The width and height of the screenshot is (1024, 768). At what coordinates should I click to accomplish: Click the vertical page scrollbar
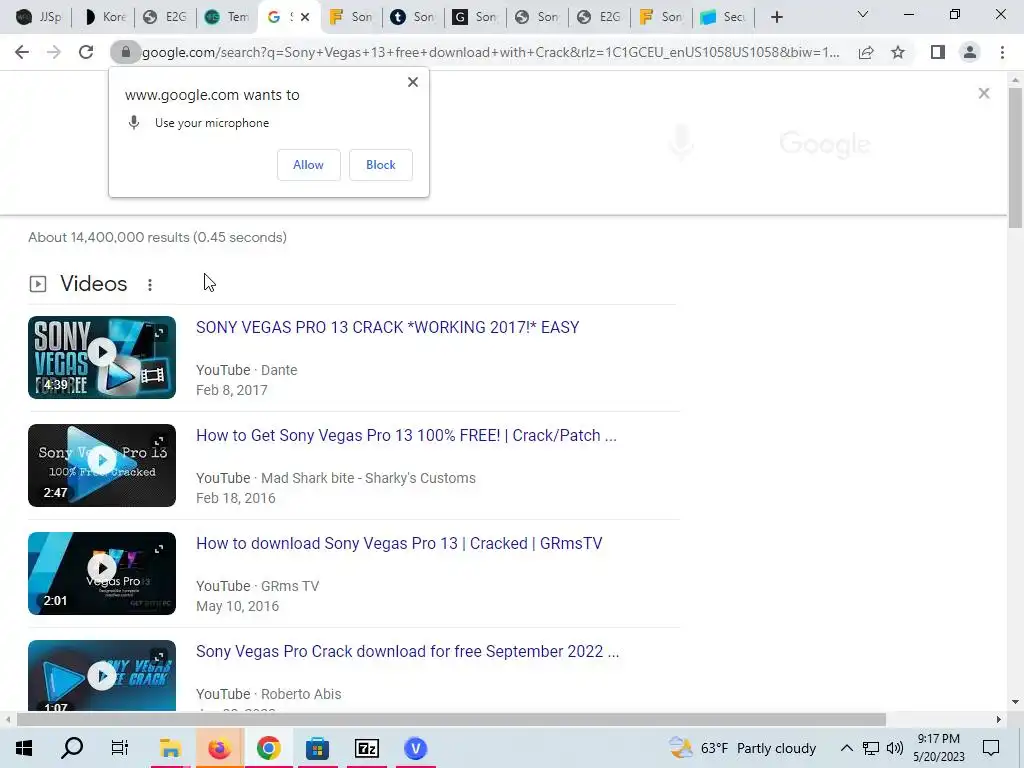[1015, 157]
